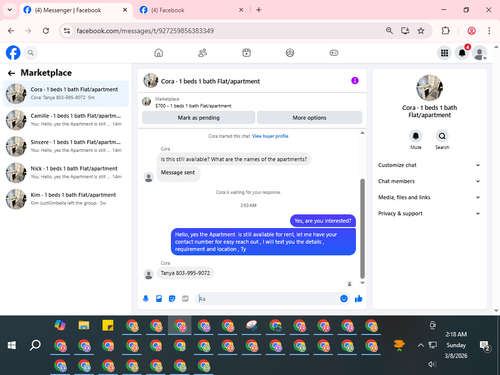Choose a GIF icon in composer
The height and width of the screenshot is (375, 500).
185,299
